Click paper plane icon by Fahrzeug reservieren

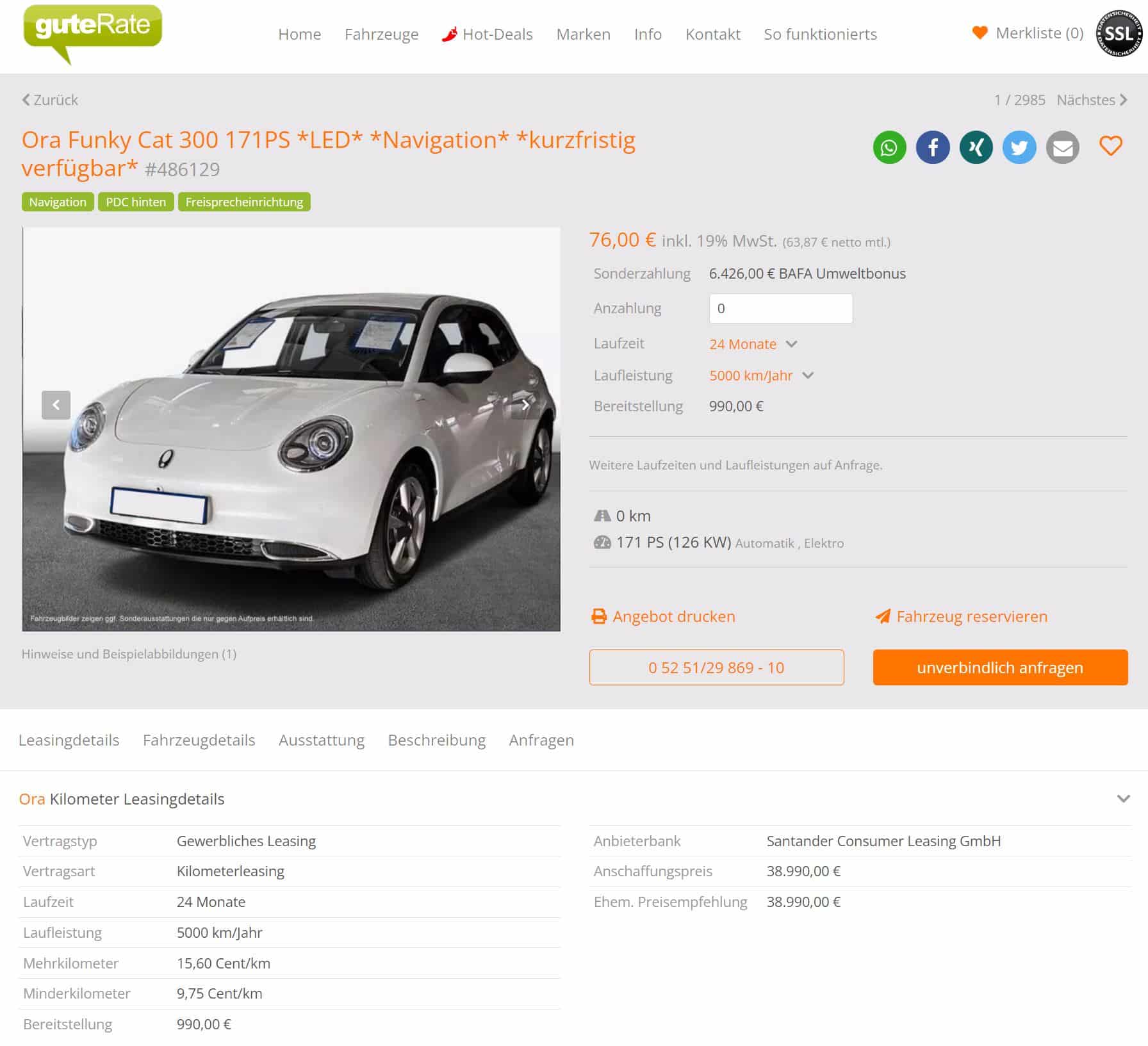point(883,616)
